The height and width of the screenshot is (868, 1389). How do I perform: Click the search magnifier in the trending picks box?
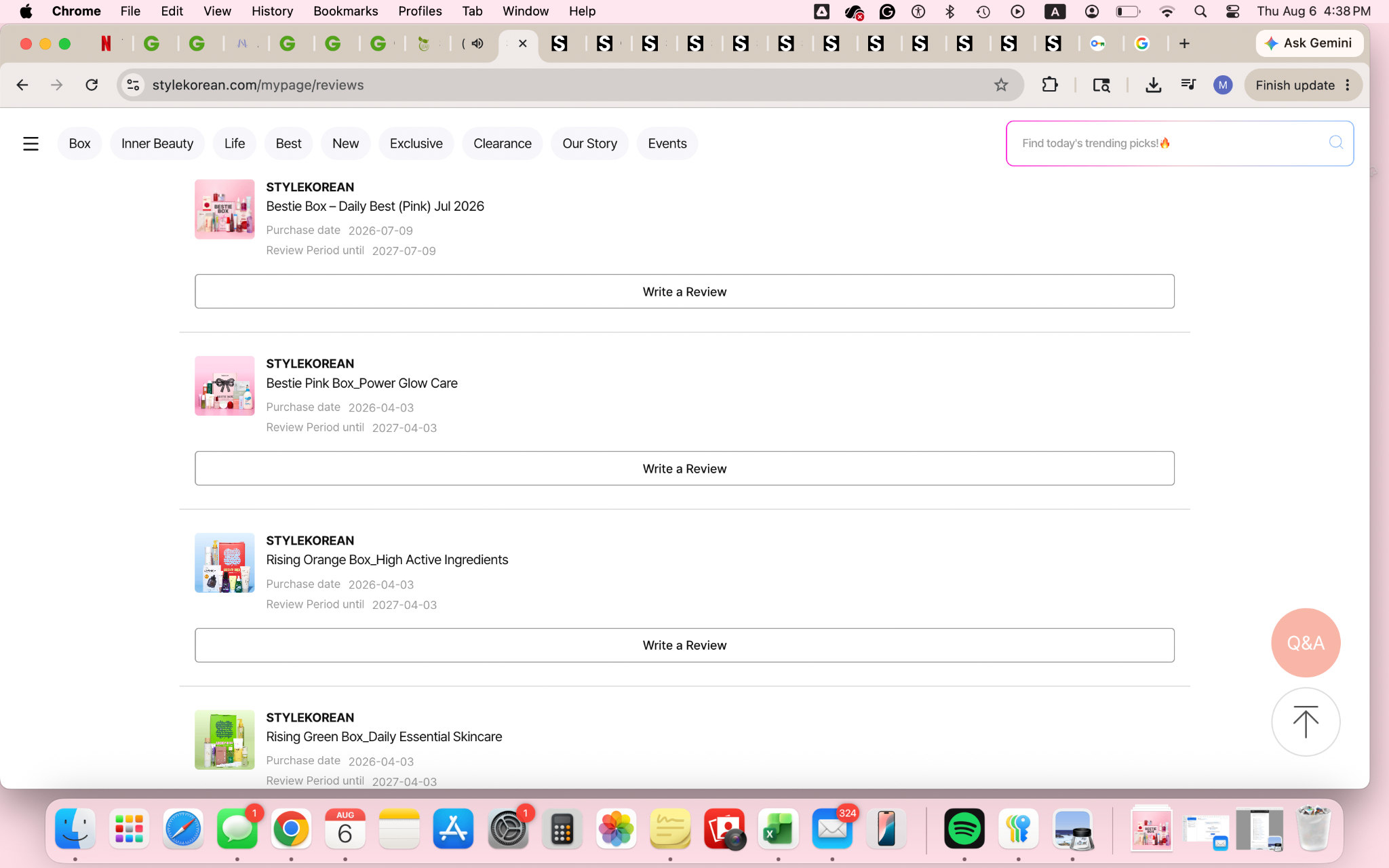[x=1335, y=142]
